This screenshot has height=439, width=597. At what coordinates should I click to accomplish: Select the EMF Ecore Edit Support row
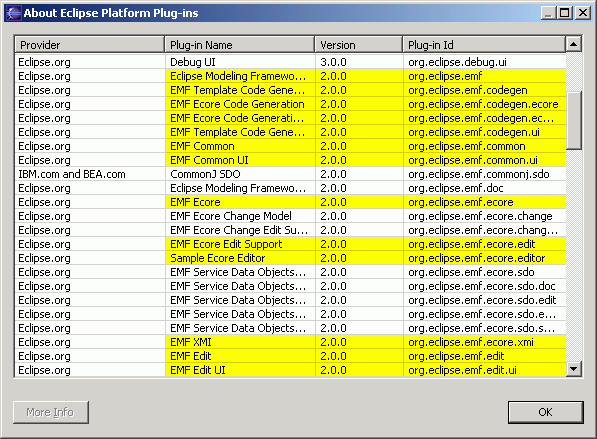[x=291, y=244]
